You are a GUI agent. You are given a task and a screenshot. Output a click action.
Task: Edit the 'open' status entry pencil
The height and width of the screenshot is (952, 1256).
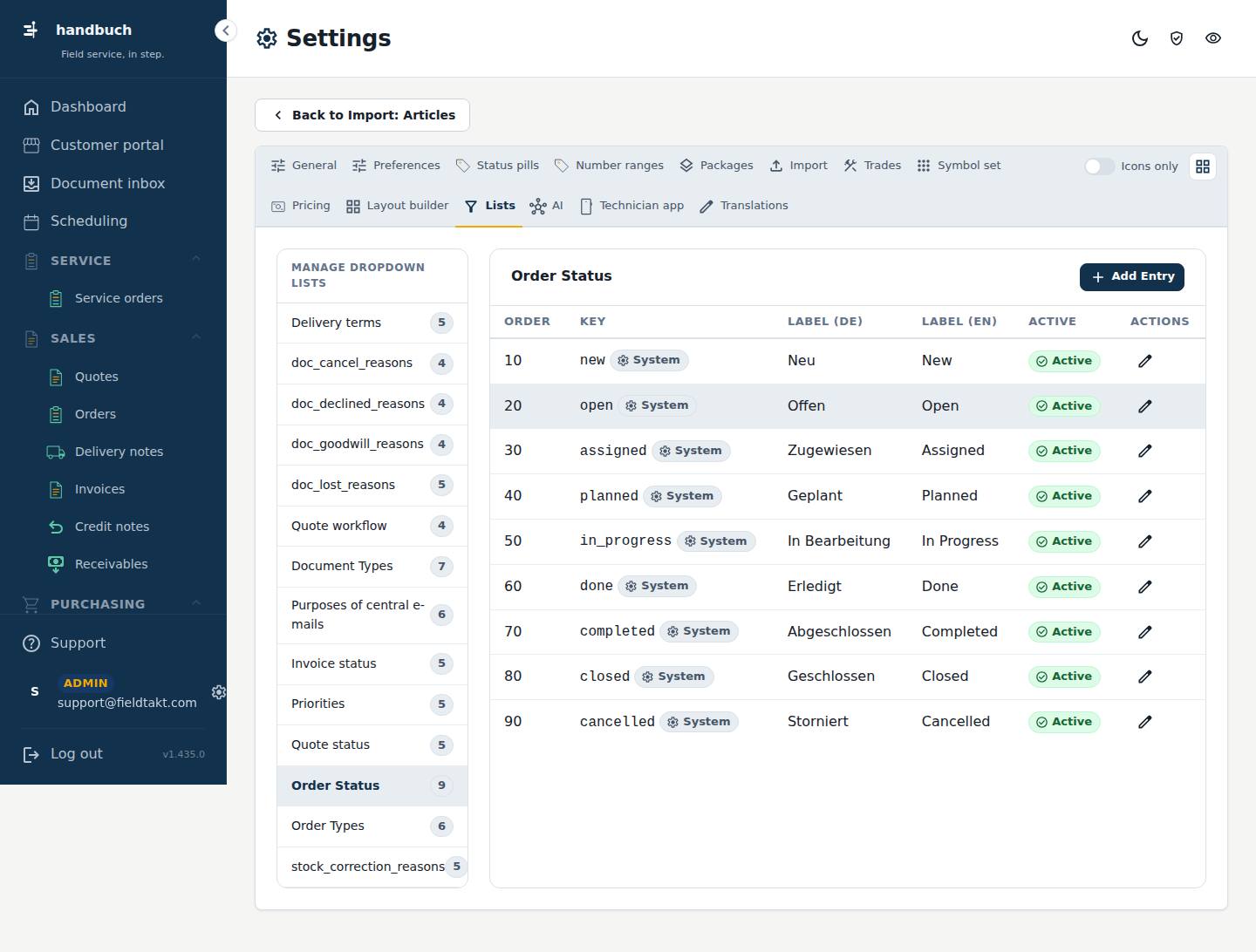(1145, 406)
